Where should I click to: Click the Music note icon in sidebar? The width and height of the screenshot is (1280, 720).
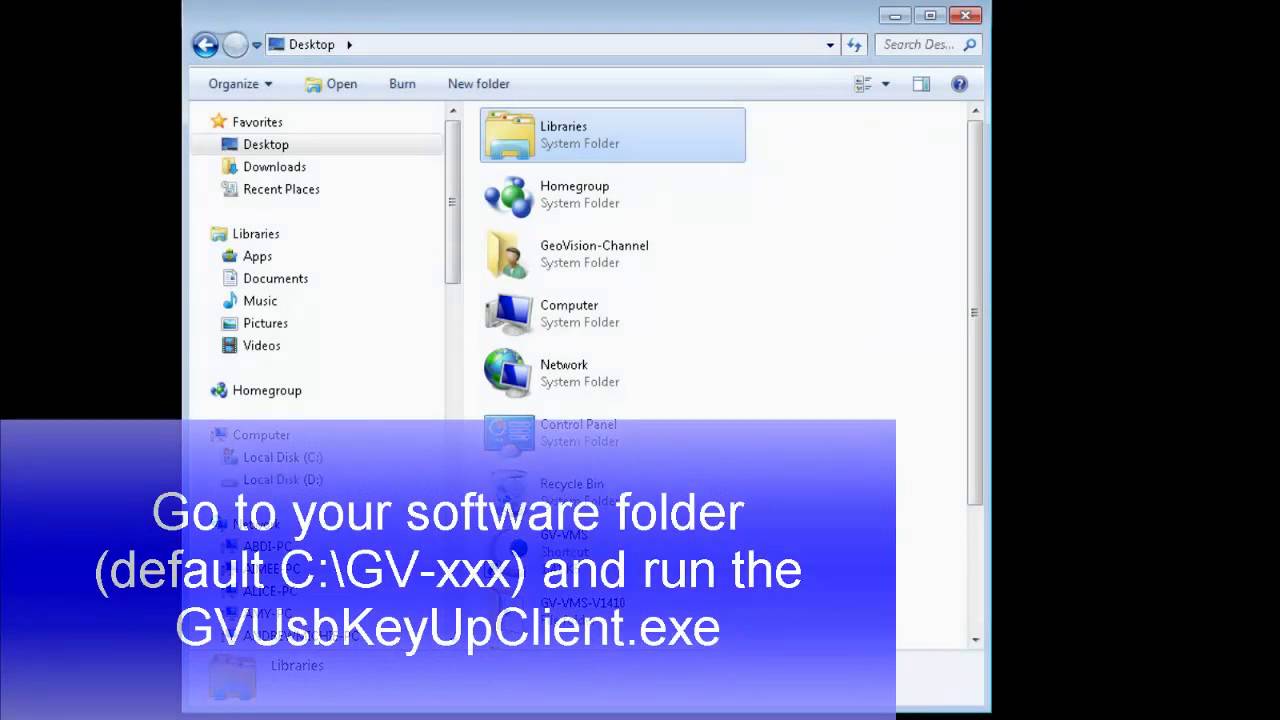230,301
